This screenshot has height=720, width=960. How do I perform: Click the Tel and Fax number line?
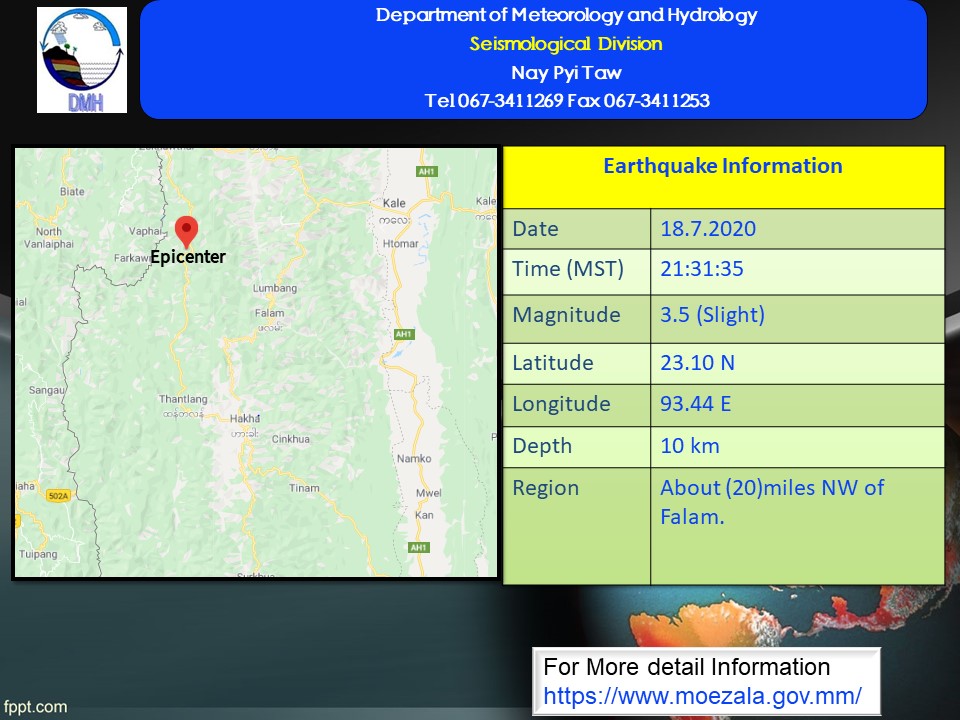click(567, 100)
